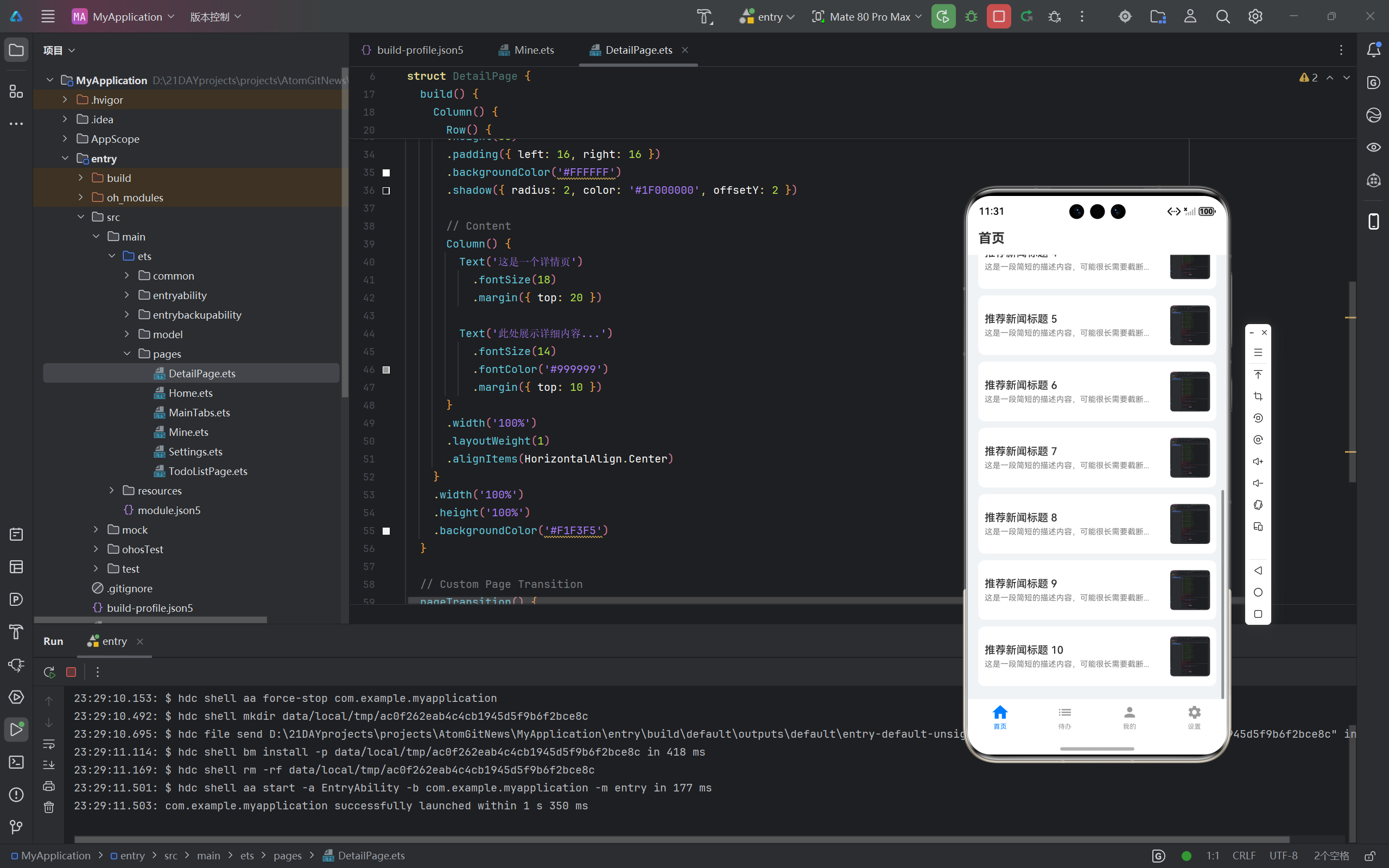Open Mate 80 Pro Max device dropdown
The height and width of the screenshot is (868, 1389).
tap(867, 17)
